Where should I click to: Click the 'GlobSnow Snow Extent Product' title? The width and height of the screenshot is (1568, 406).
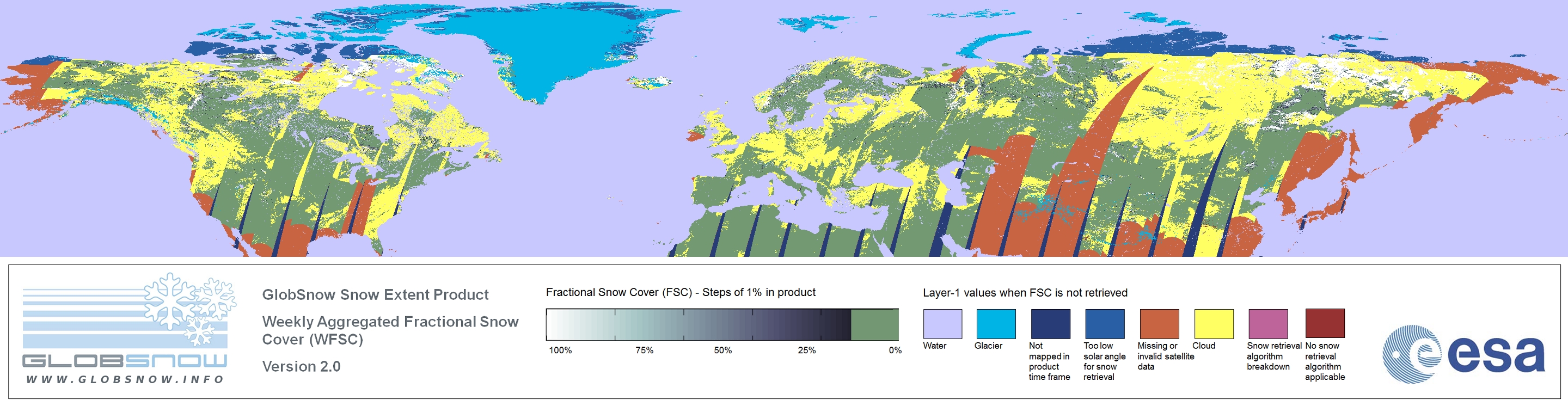point(375,294)
